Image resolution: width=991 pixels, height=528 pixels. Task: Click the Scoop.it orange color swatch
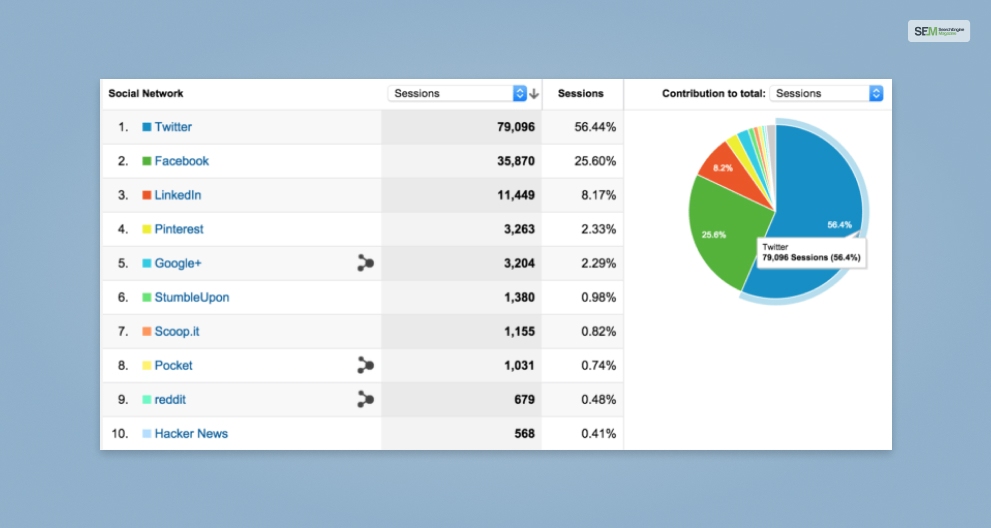pos(147,332)
